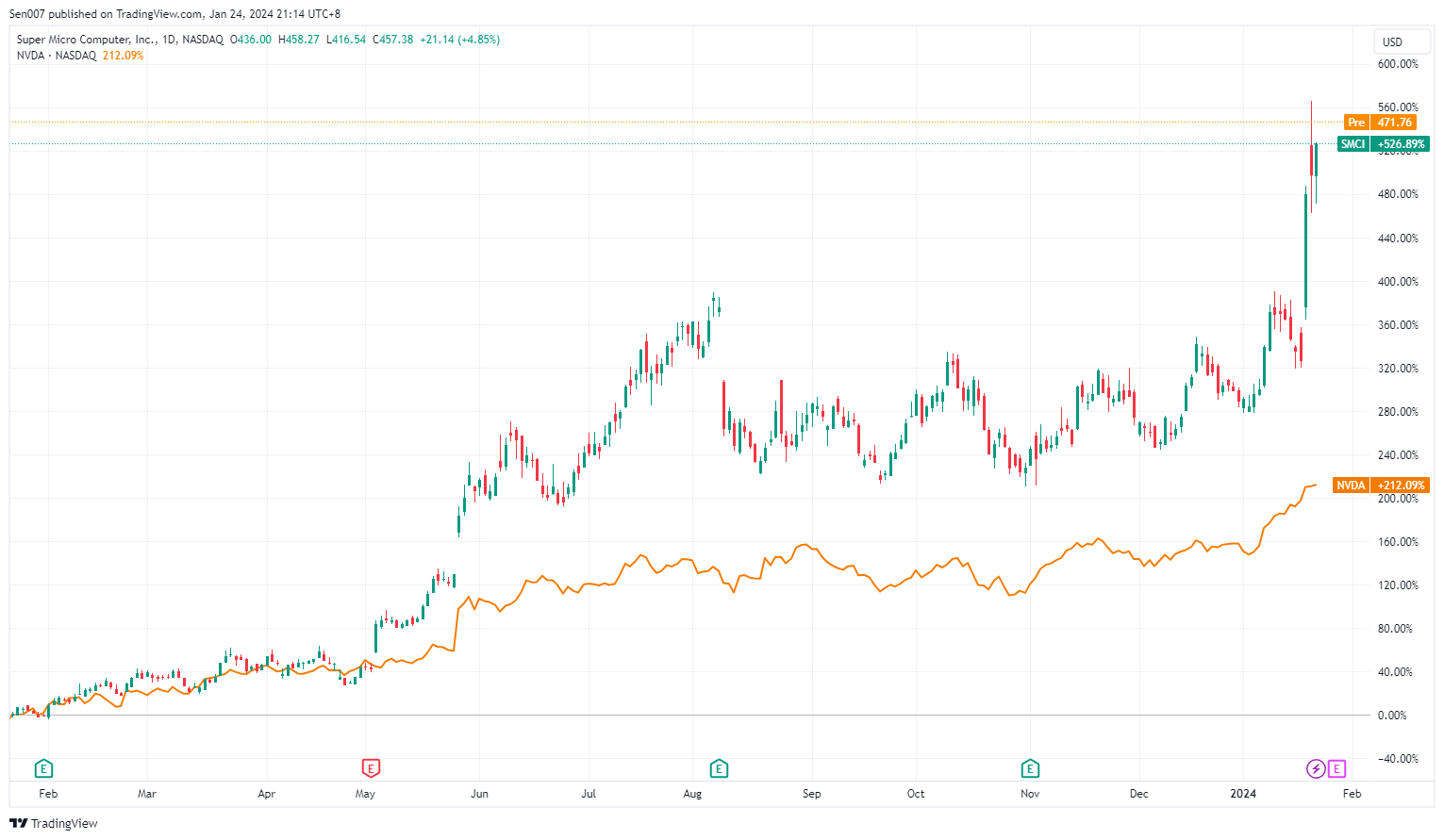Click the NVDA +212.09% price label

click(1381, 486)
